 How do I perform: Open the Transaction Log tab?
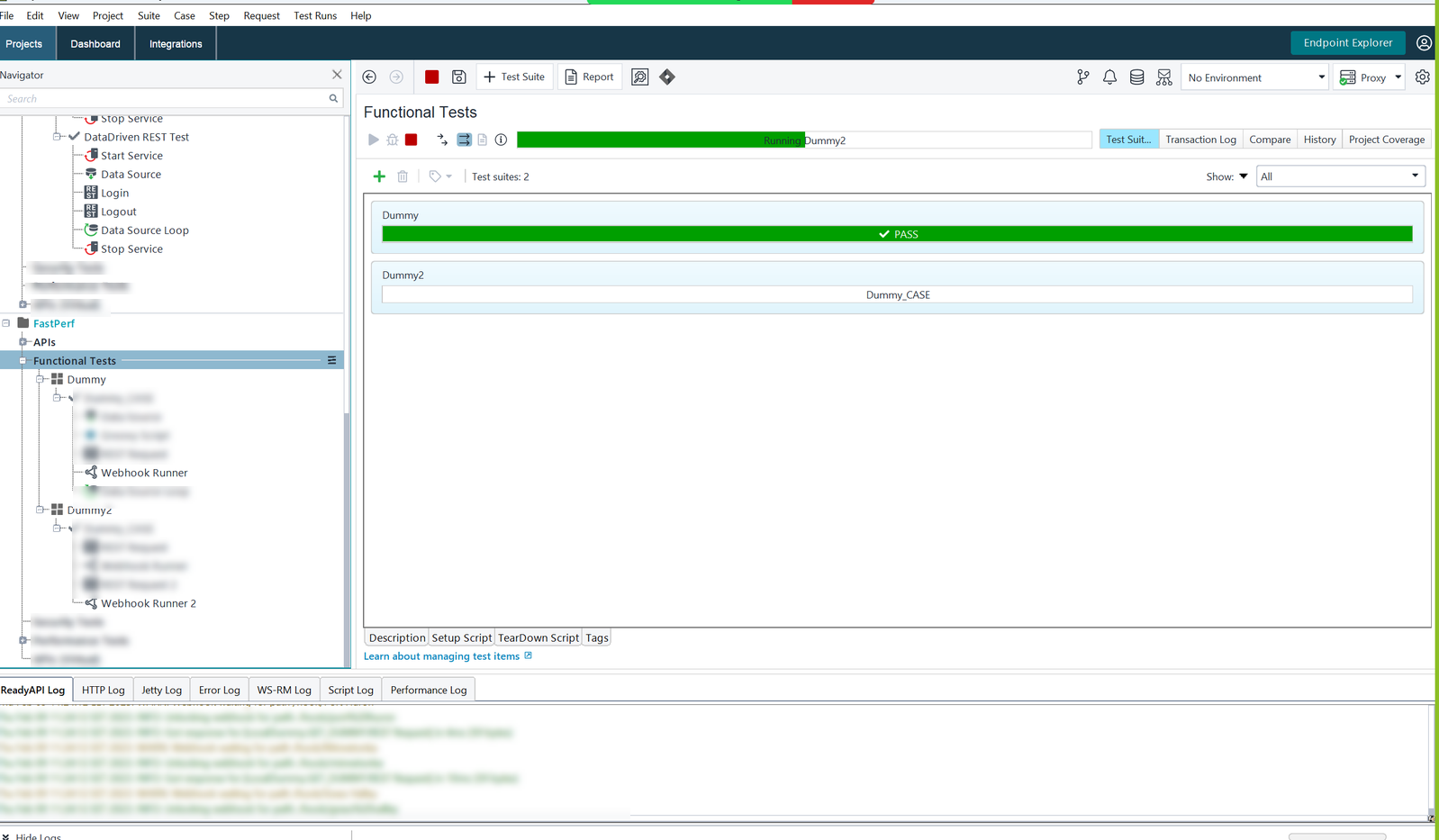(x=1200, y=140)
